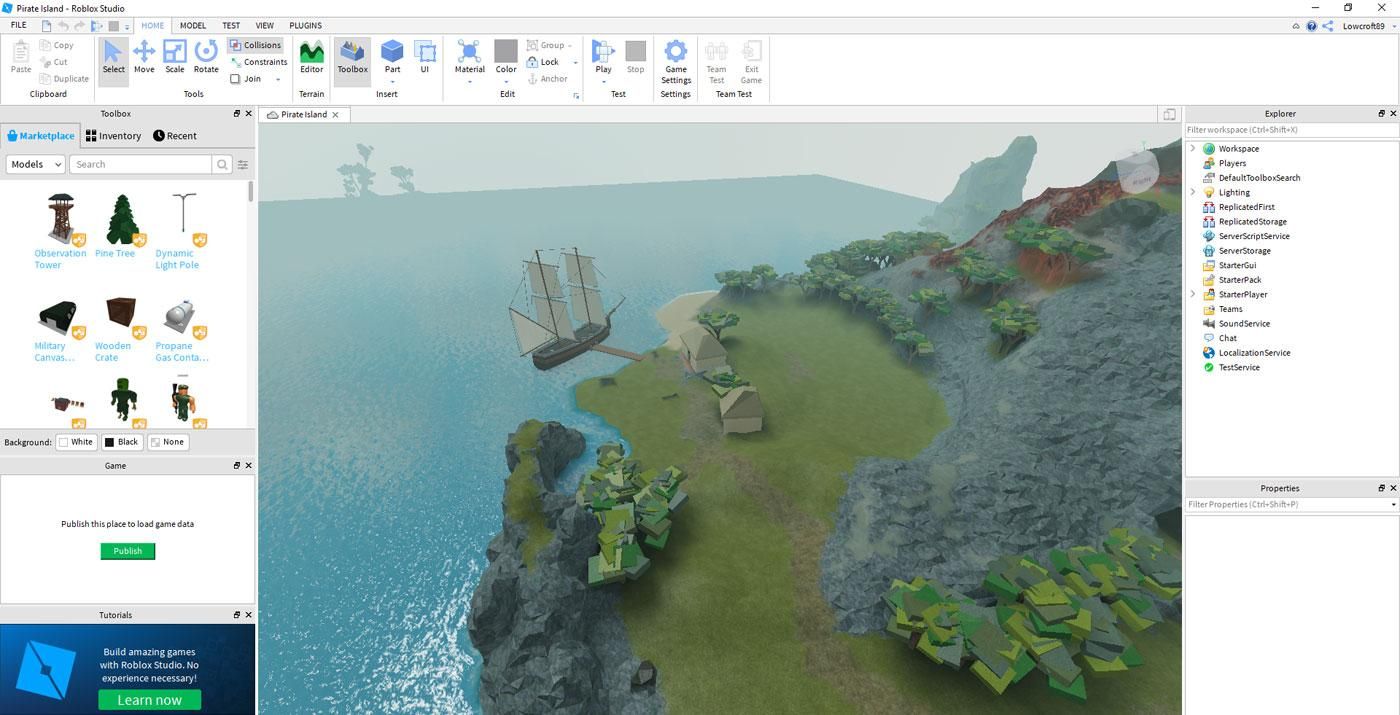Open the Filter Properties dropdown arrow
1400x715 pixels.
(x=1393, y=505)
